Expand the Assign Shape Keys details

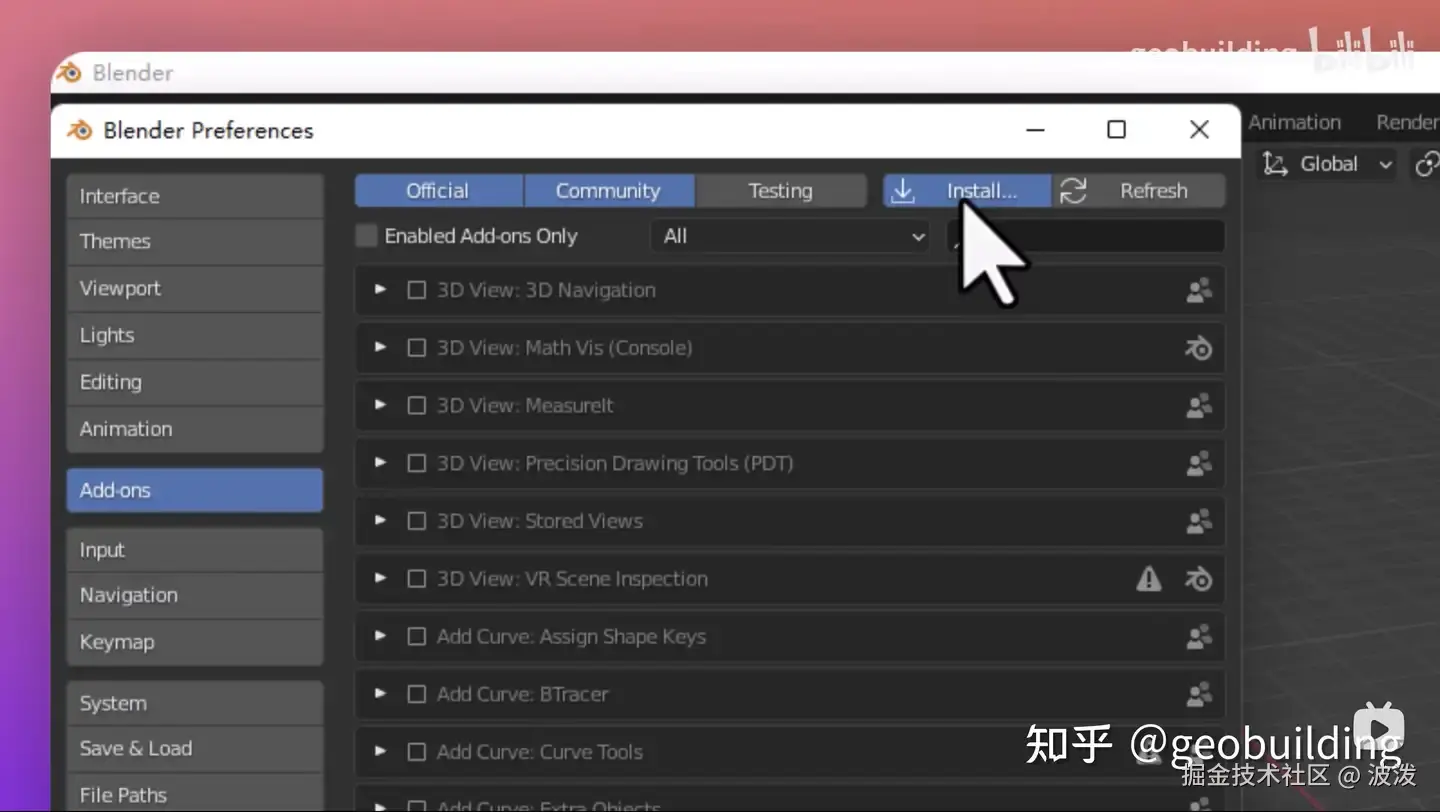(380, 636)
